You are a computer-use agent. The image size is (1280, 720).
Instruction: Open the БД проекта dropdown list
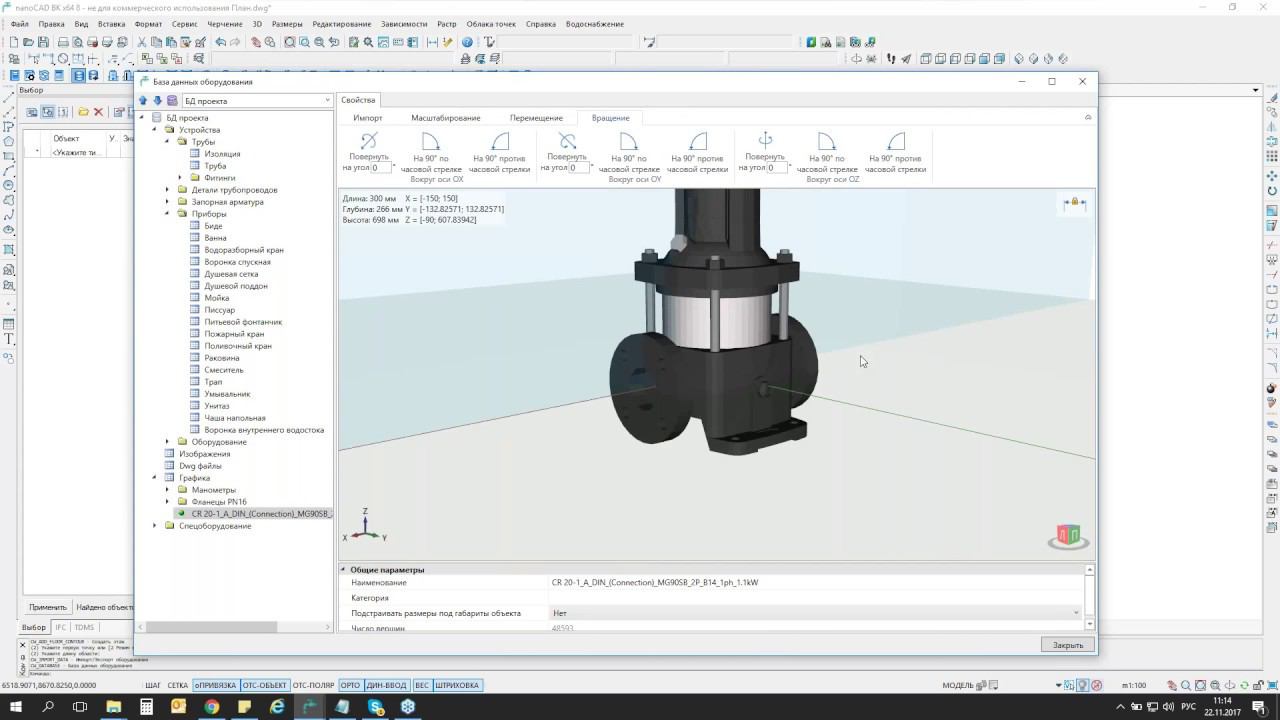pos(327,100)
